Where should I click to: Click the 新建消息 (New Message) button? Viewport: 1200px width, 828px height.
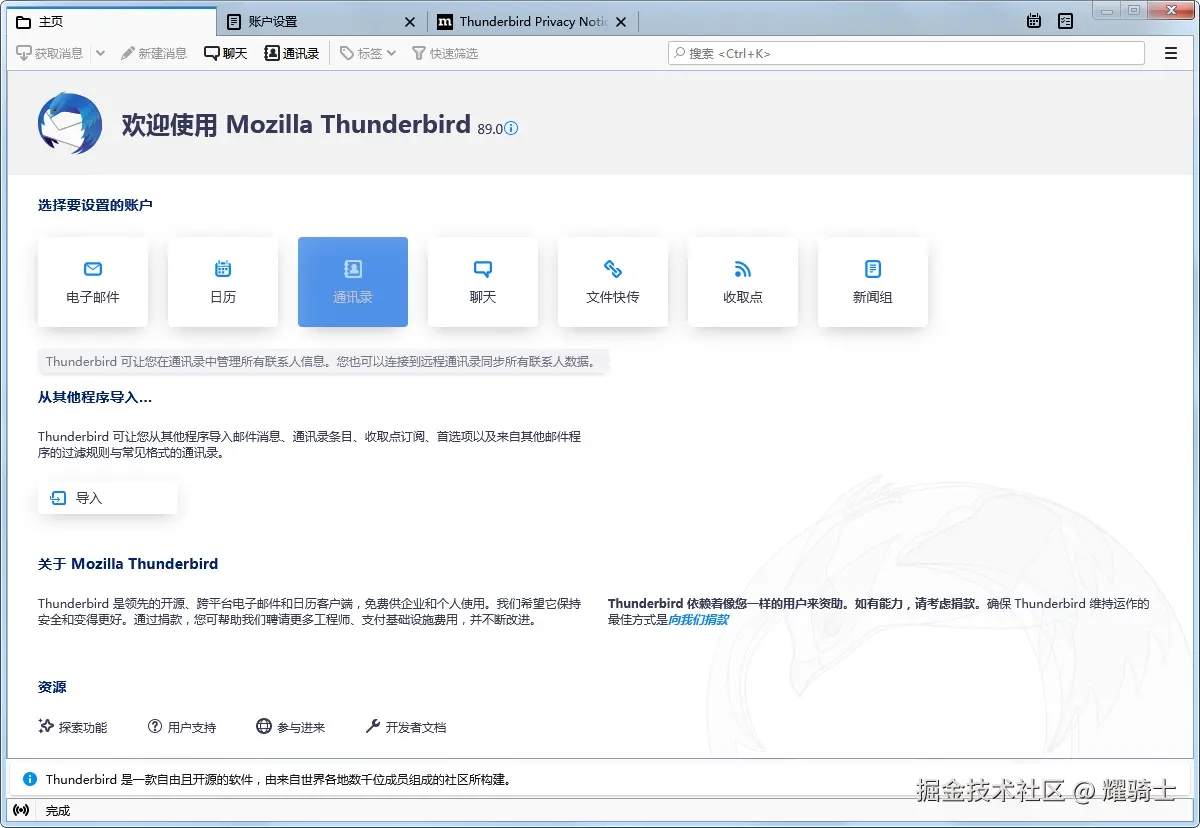pos(154,53)
